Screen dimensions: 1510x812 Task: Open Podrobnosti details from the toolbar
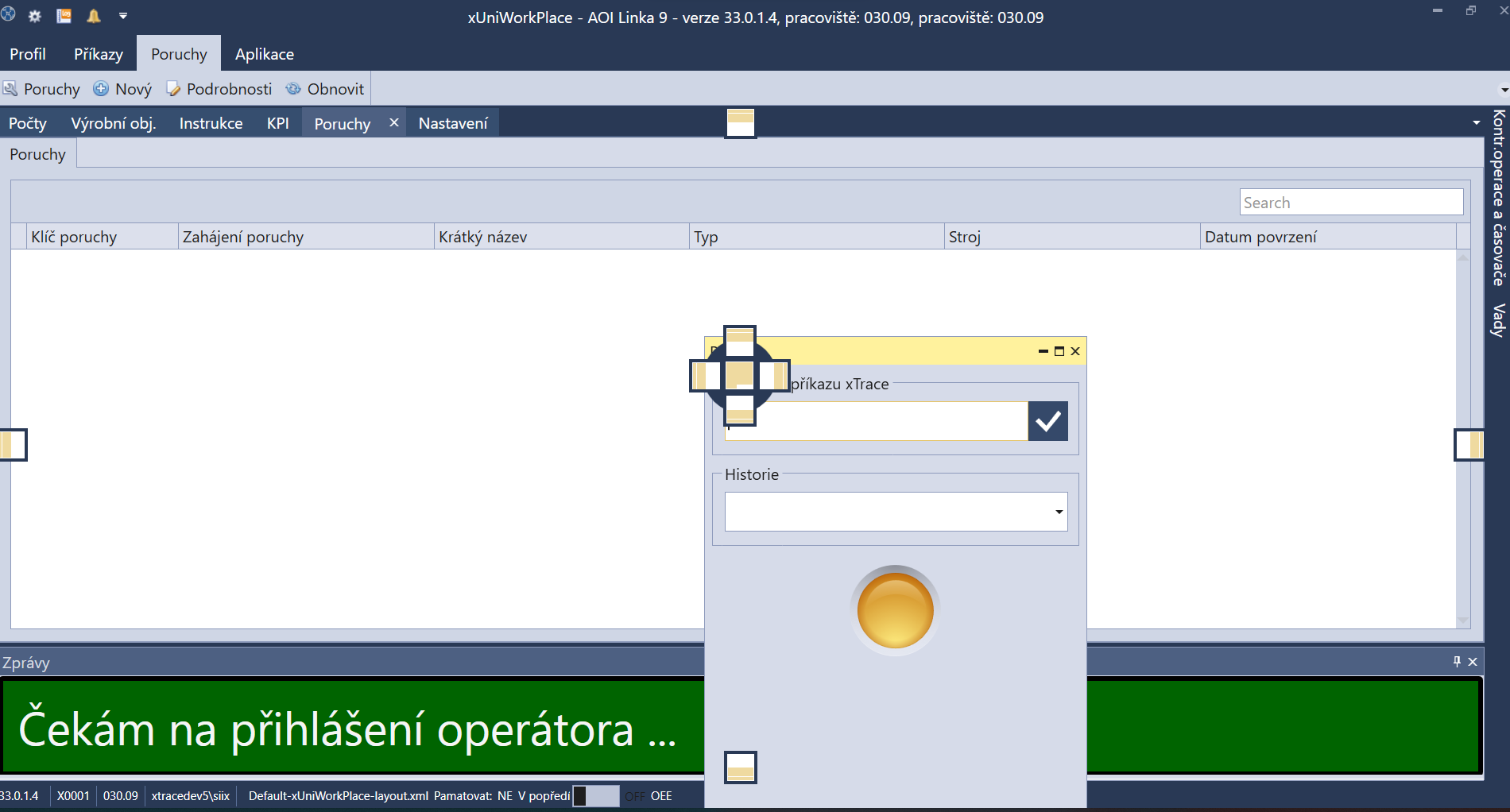pos(219,89)
